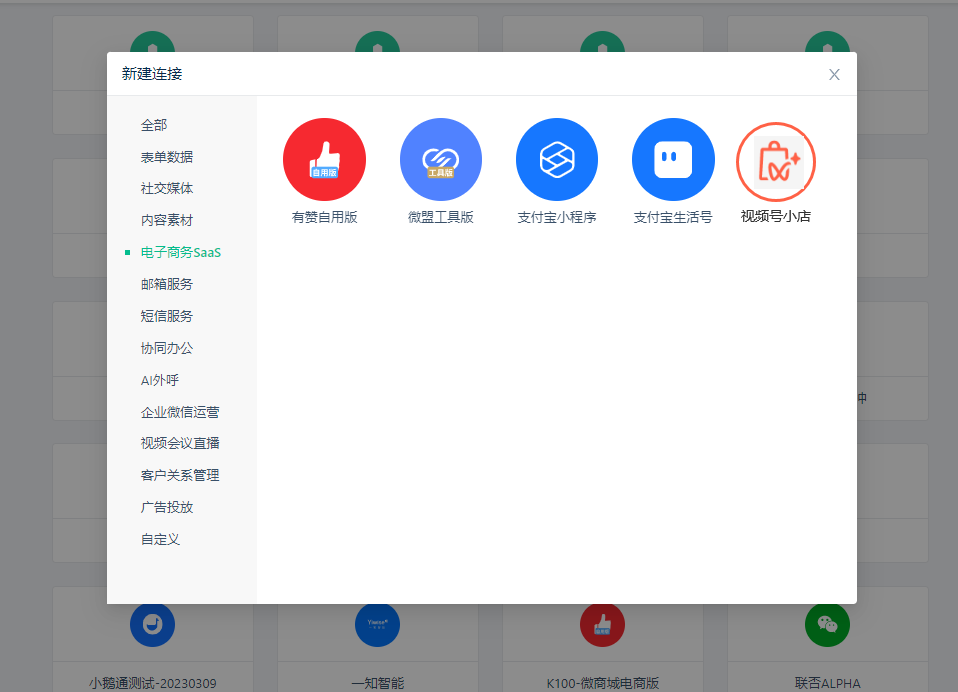Viewport: 958px width, 692px height.
Task: Go to the 内容素材 category
Action: click(167, 220)
